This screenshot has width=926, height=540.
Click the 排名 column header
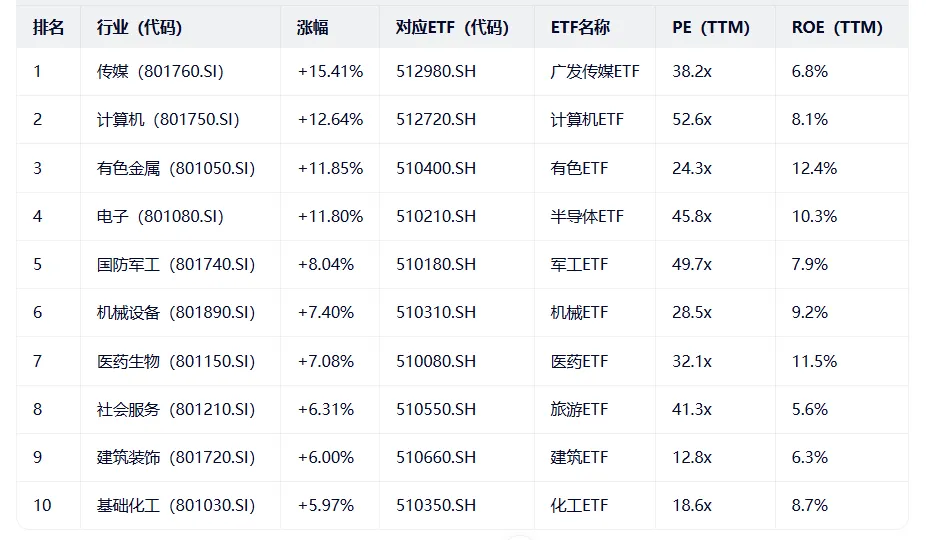(x=48, y=28)
